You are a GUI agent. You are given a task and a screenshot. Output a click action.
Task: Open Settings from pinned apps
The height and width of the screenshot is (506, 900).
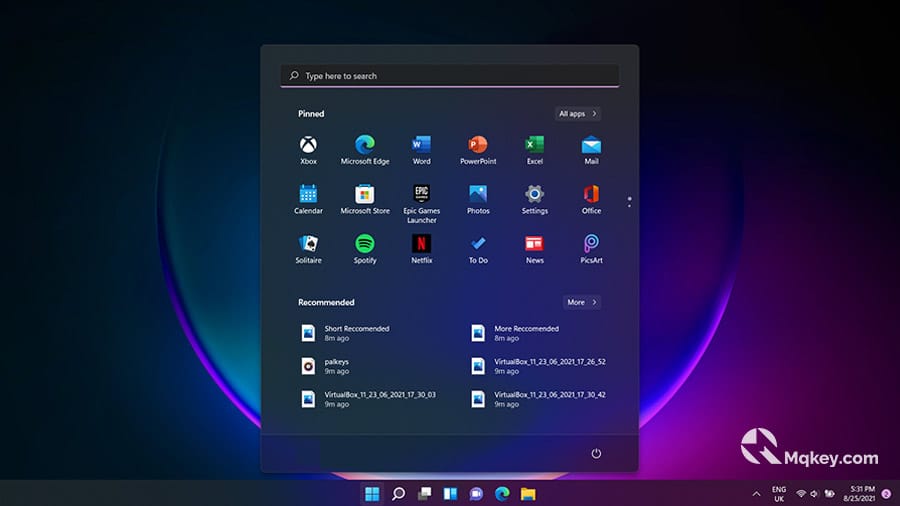[x=534, y=200]
